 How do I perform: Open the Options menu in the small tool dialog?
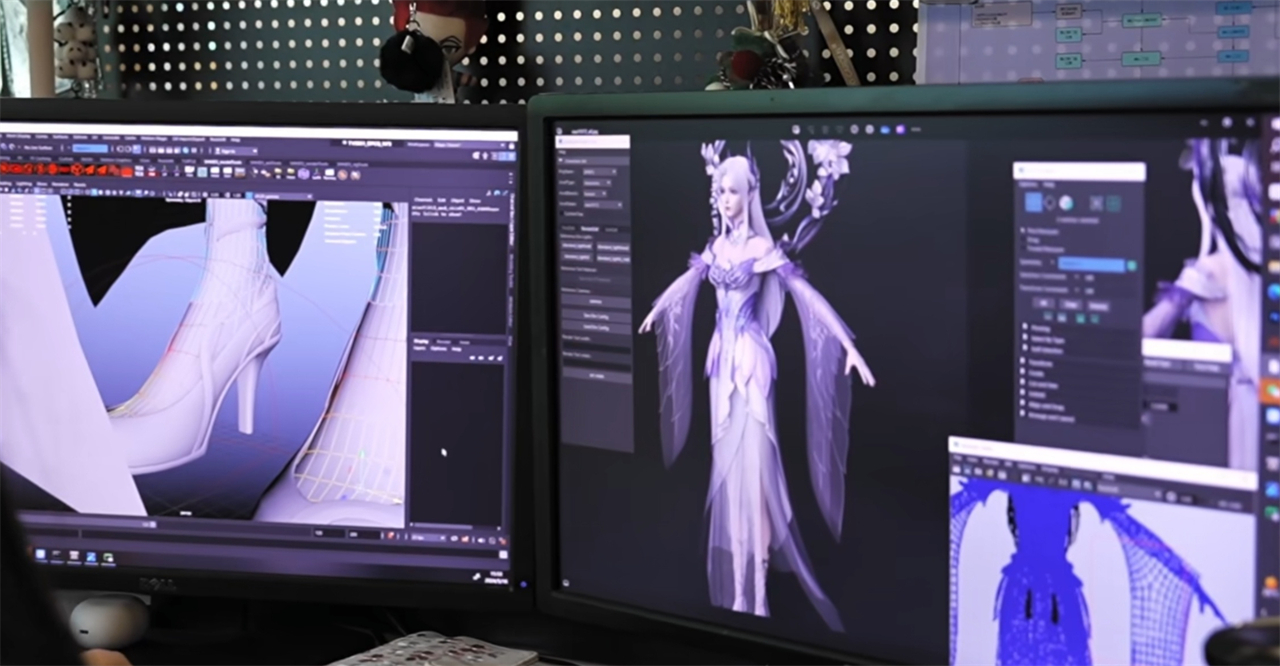[1028, 185]
